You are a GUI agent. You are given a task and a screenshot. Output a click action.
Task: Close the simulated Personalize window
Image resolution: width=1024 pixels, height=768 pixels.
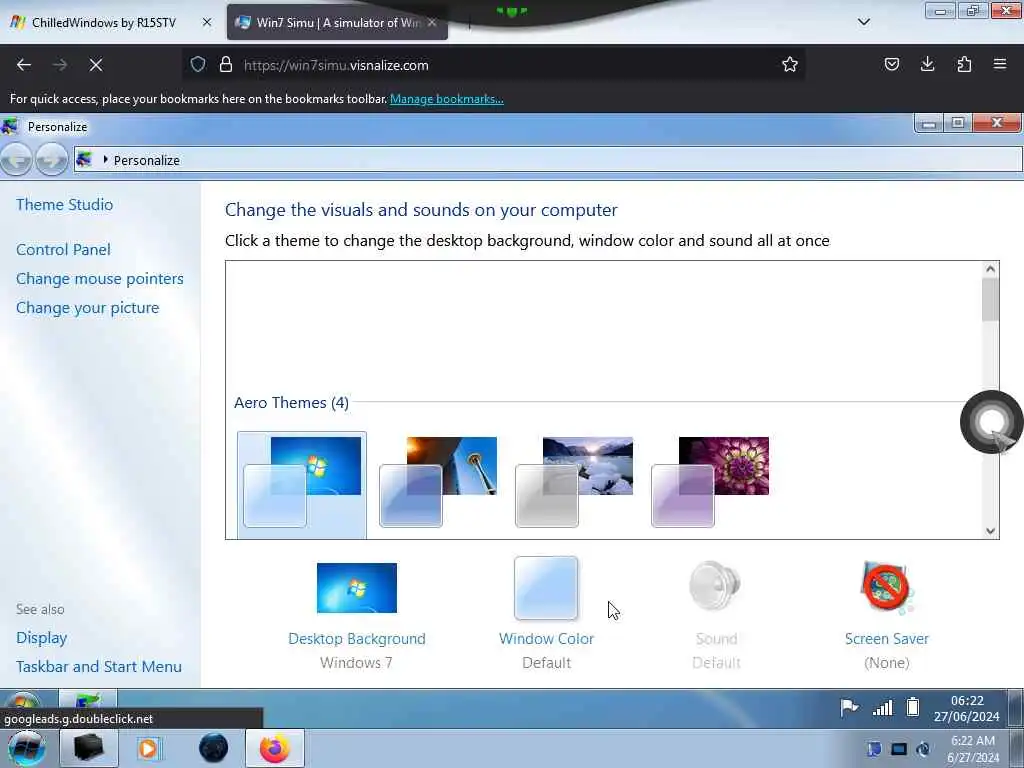(x=997, y=123)
